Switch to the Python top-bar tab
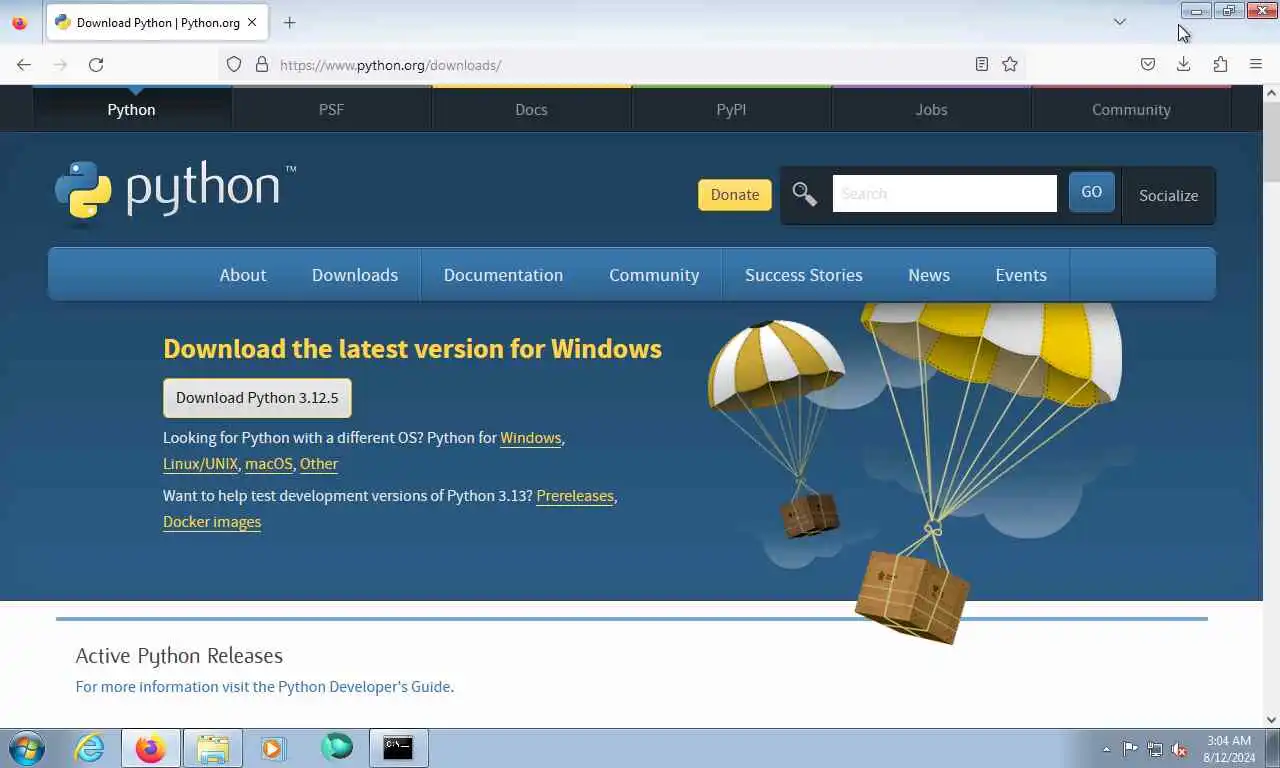1280x768 pixels. [x=132, y=110]
